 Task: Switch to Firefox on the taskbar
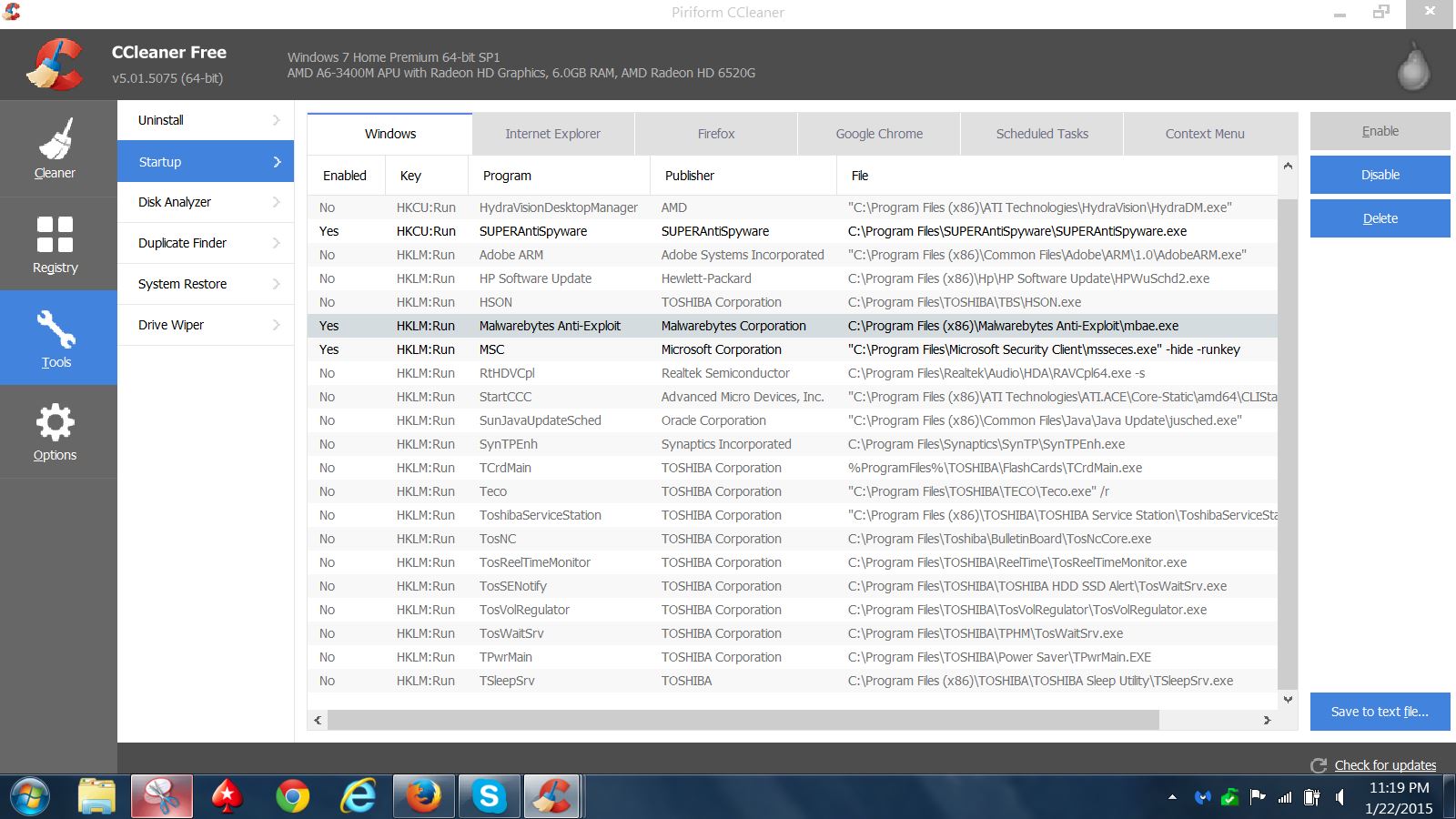(x=423, y=797)
